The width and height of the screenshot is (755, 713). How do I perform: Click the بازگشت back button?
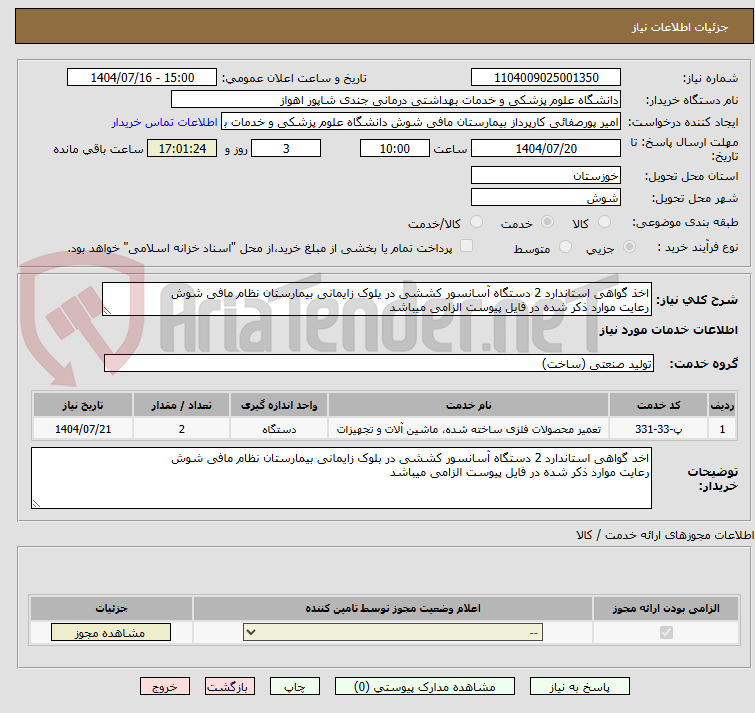(x=230, y=687)
